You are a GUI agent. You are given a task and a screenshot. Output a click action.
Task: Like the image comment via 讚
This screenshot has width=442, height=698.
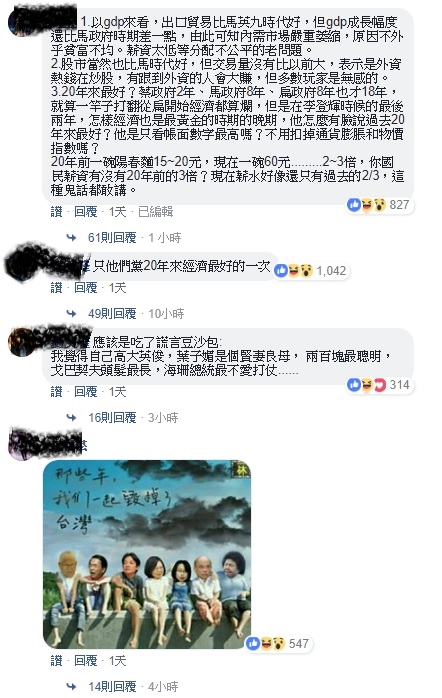pos(57,661)
